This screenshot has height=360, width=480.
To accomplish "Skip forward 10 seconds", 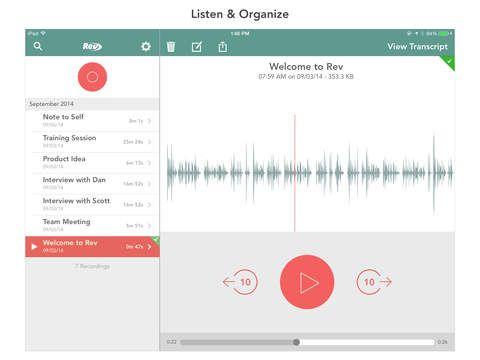I will click(374, 282).
